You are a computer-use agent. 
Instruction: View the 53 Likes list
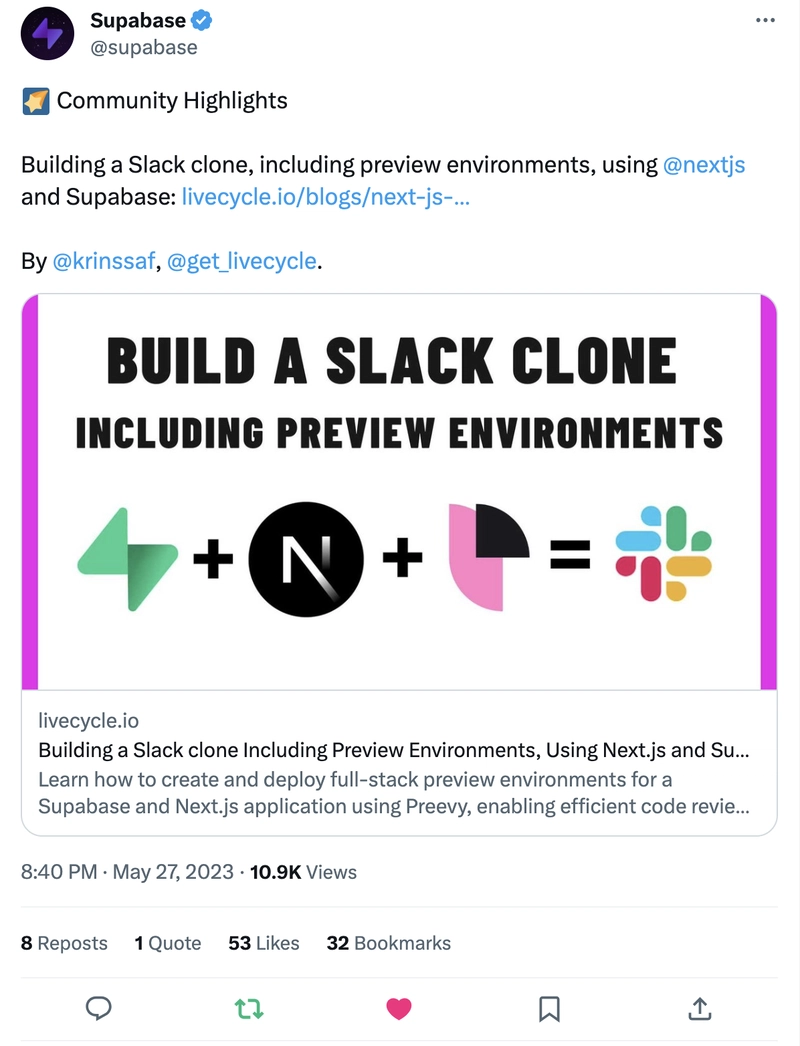(x=264, y=943)
